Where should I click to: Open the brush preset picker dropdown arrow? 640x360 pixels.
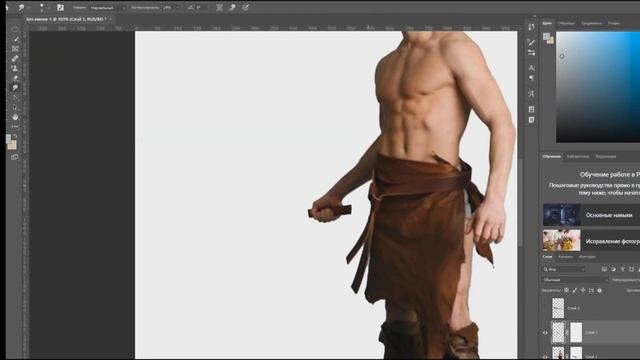click(x=49, y=7)
